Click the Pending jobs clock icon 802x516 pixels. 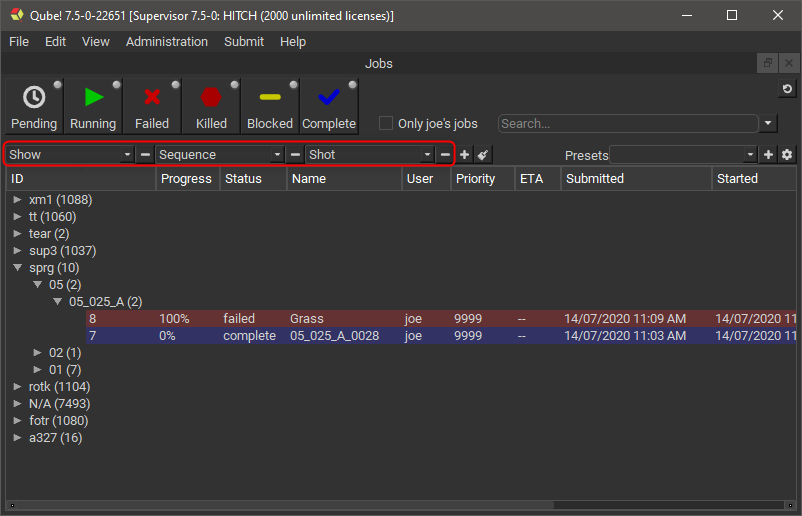[x=34, y=98]
